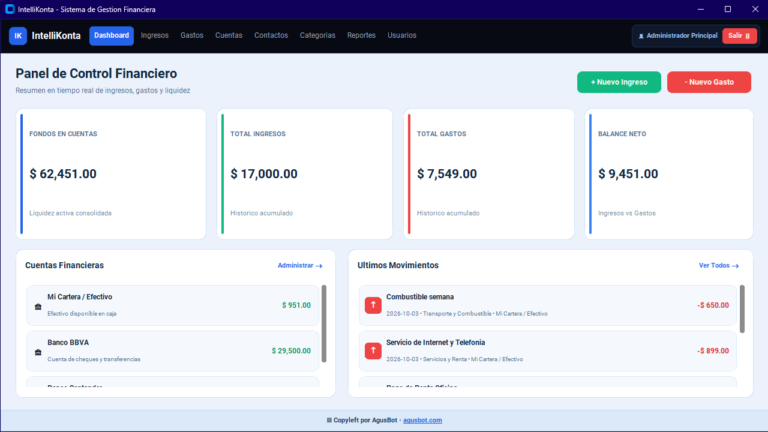The height and width of the screenshot is (432, 768).
Task: Click the red arrow icon for Combustible semana
Action: tap(373, 305)
